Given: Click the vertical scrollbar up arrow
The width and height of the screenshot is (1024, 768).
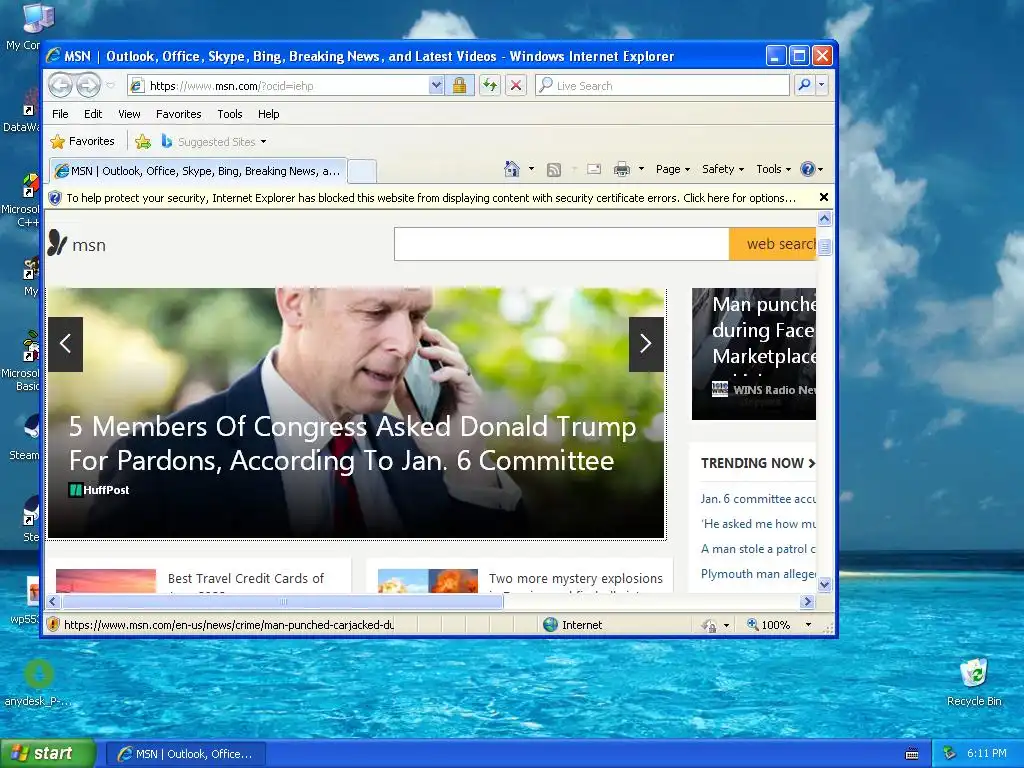Looking at the screenshot, I should click(x=824, y=219).
